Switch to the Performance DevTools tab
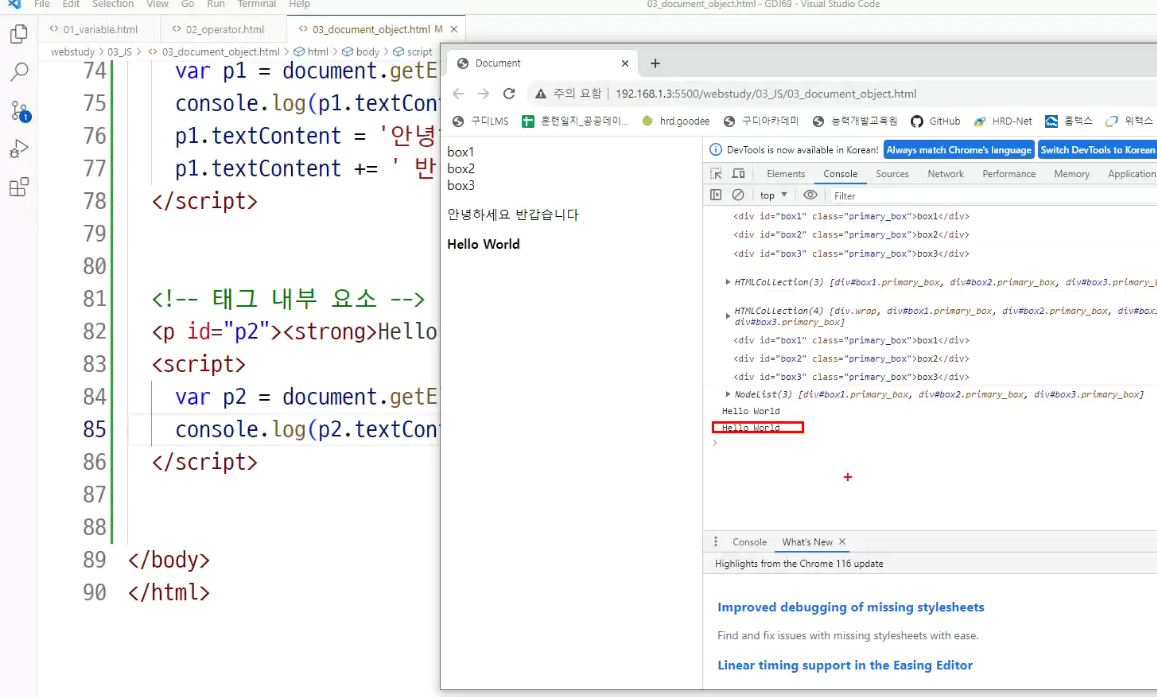Screen dimensions: 1157x697 pyautogui.click(x=1009, y=173)
